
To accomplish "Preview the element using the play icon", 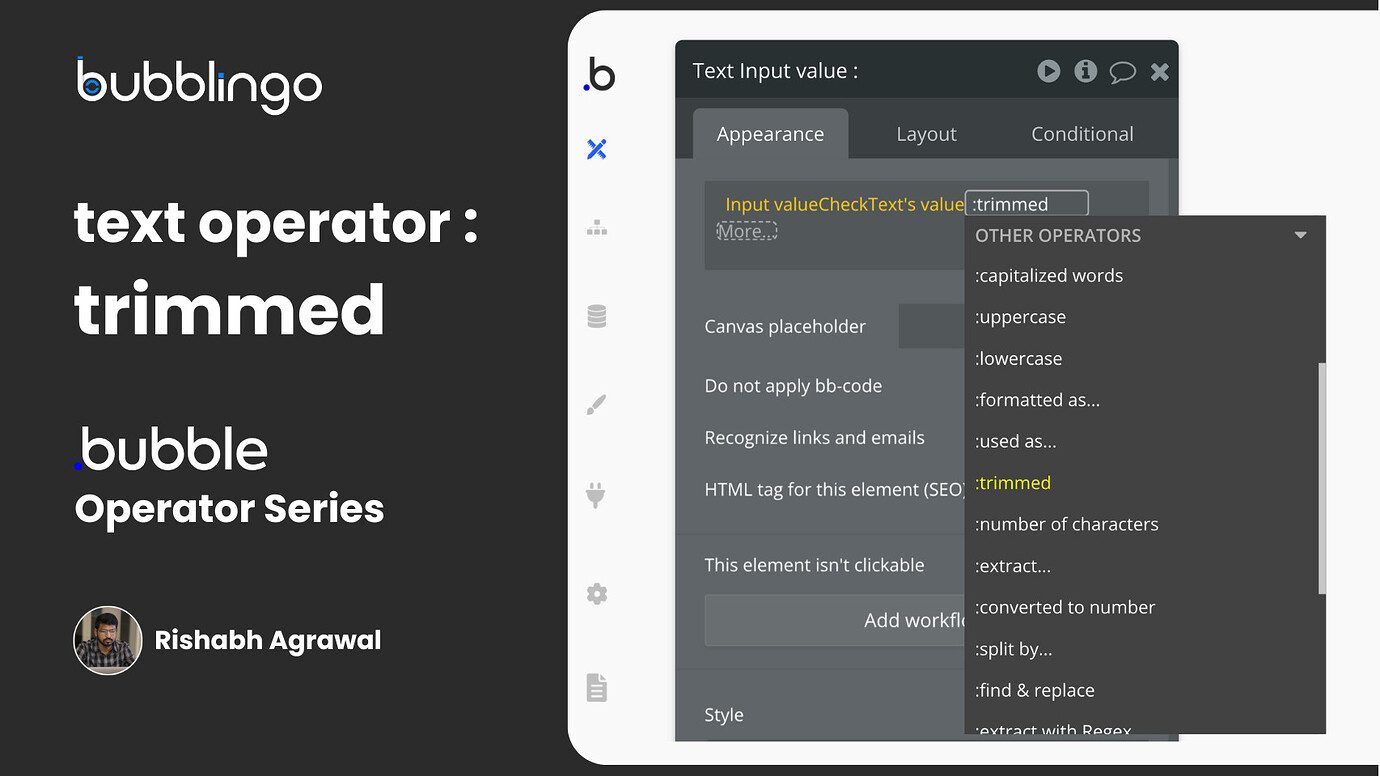I will click(x=1048, y=71).
